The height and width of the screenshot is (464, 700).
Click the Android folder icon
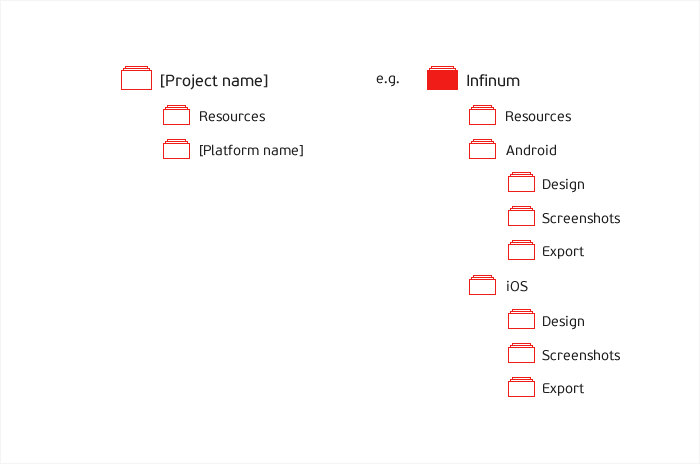tap(483, 150)
